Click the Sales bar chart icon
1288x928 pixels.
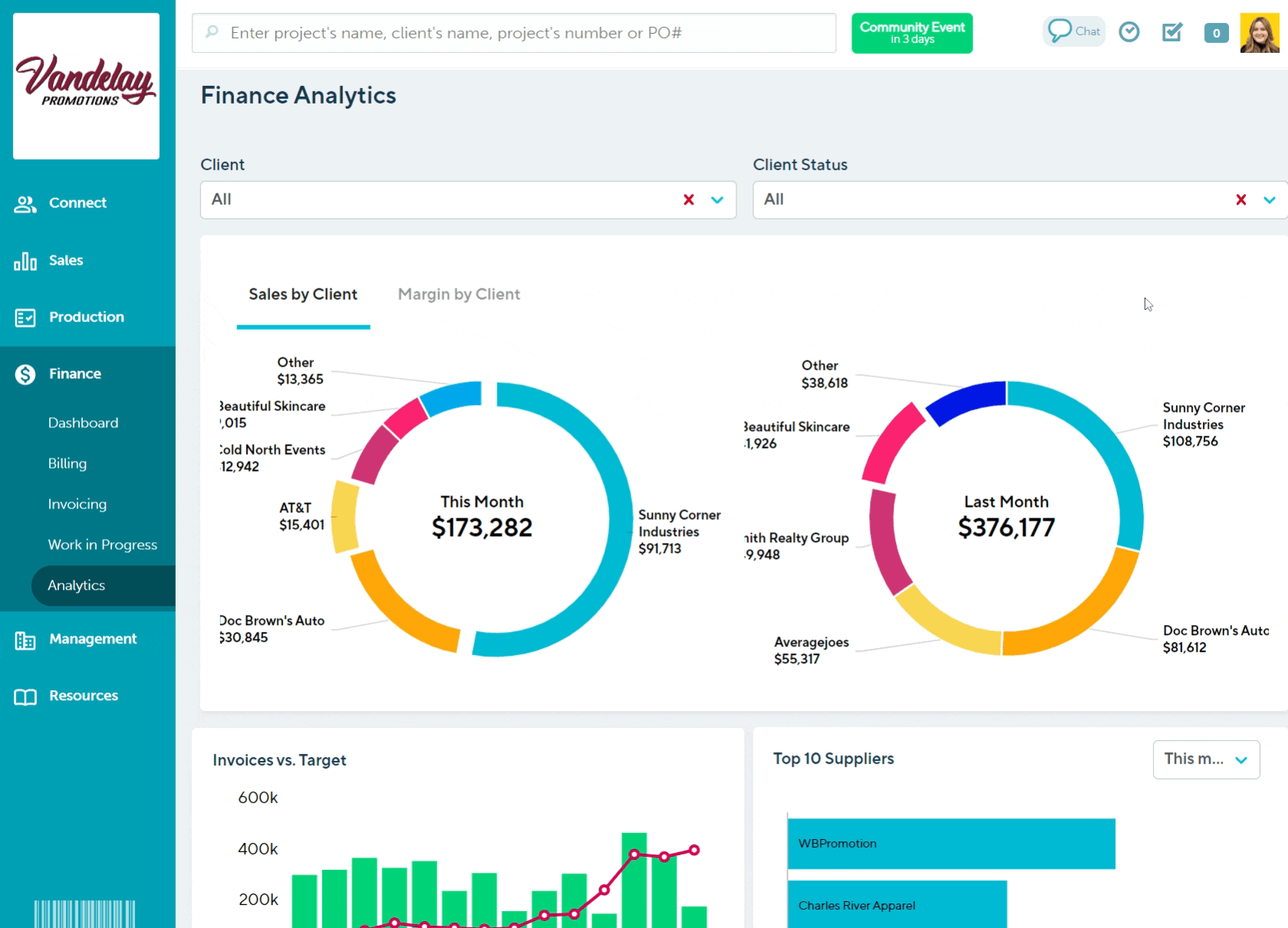click(x=25, y=262)
